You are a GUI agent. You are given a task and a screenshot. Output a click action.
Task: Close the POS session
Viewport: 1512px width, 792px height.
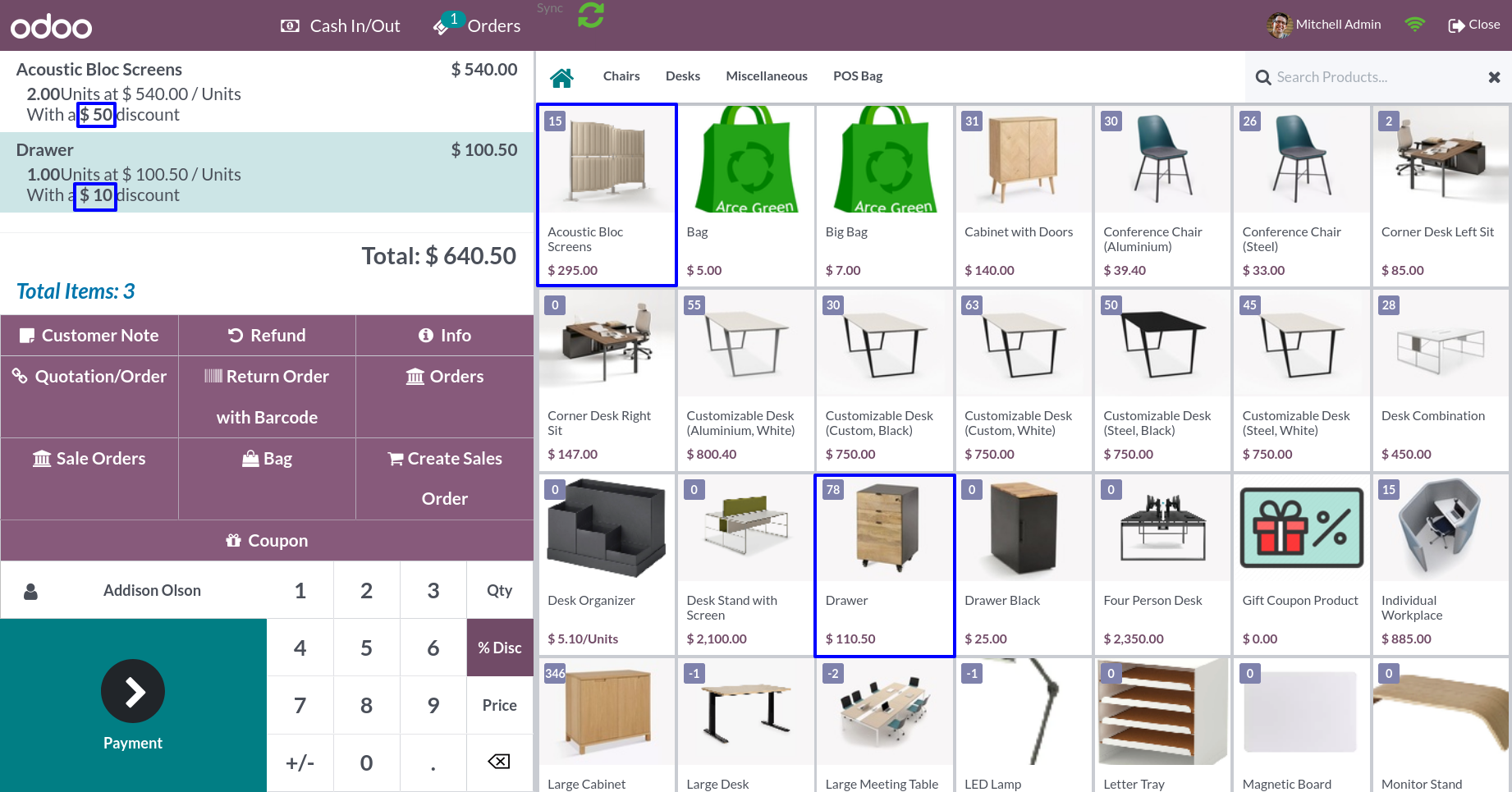(1474, 25)
